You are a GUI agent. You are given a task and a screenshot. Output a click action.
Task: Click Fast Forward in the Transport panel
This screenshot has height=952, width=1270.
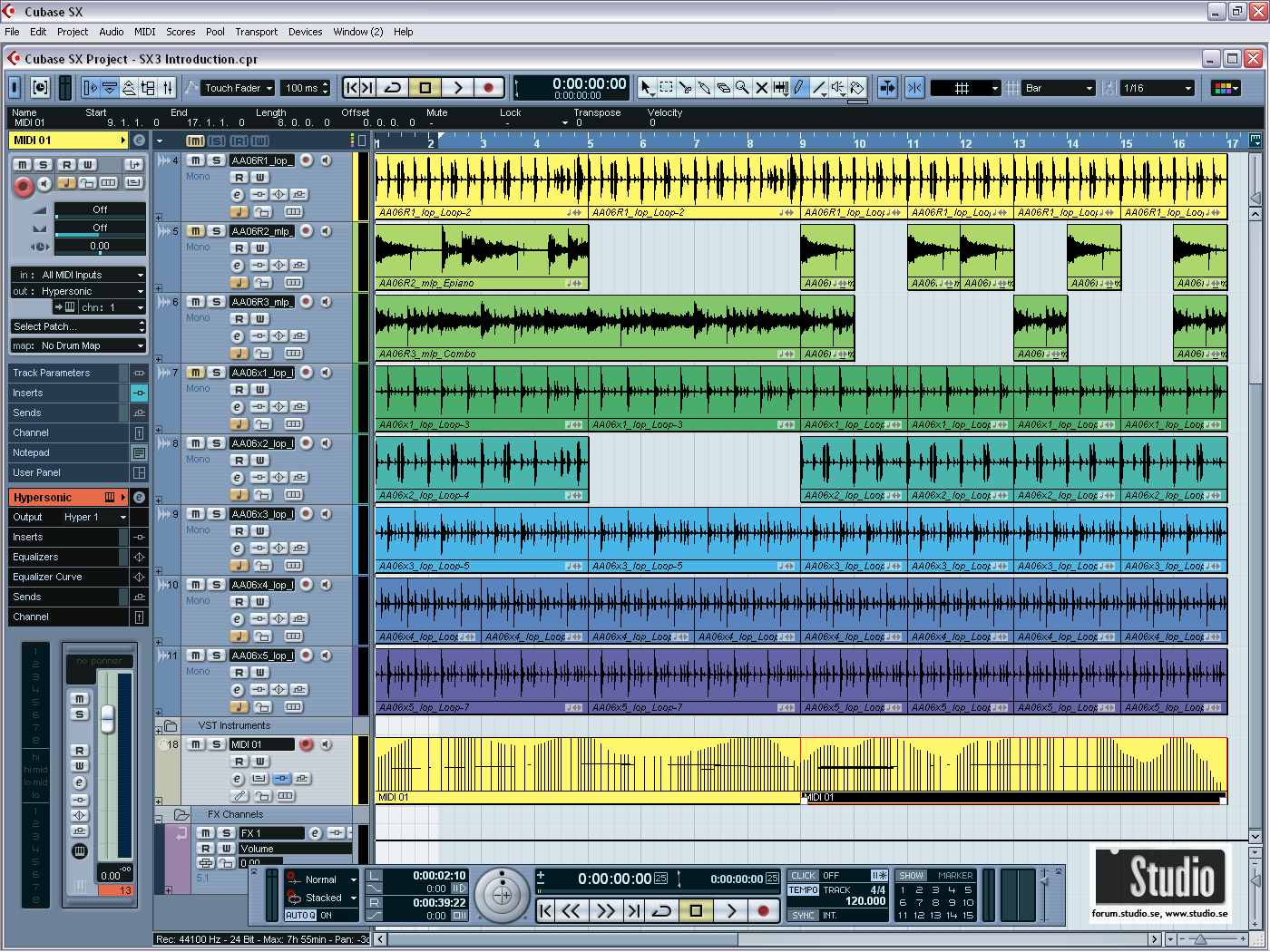[605, 911]
